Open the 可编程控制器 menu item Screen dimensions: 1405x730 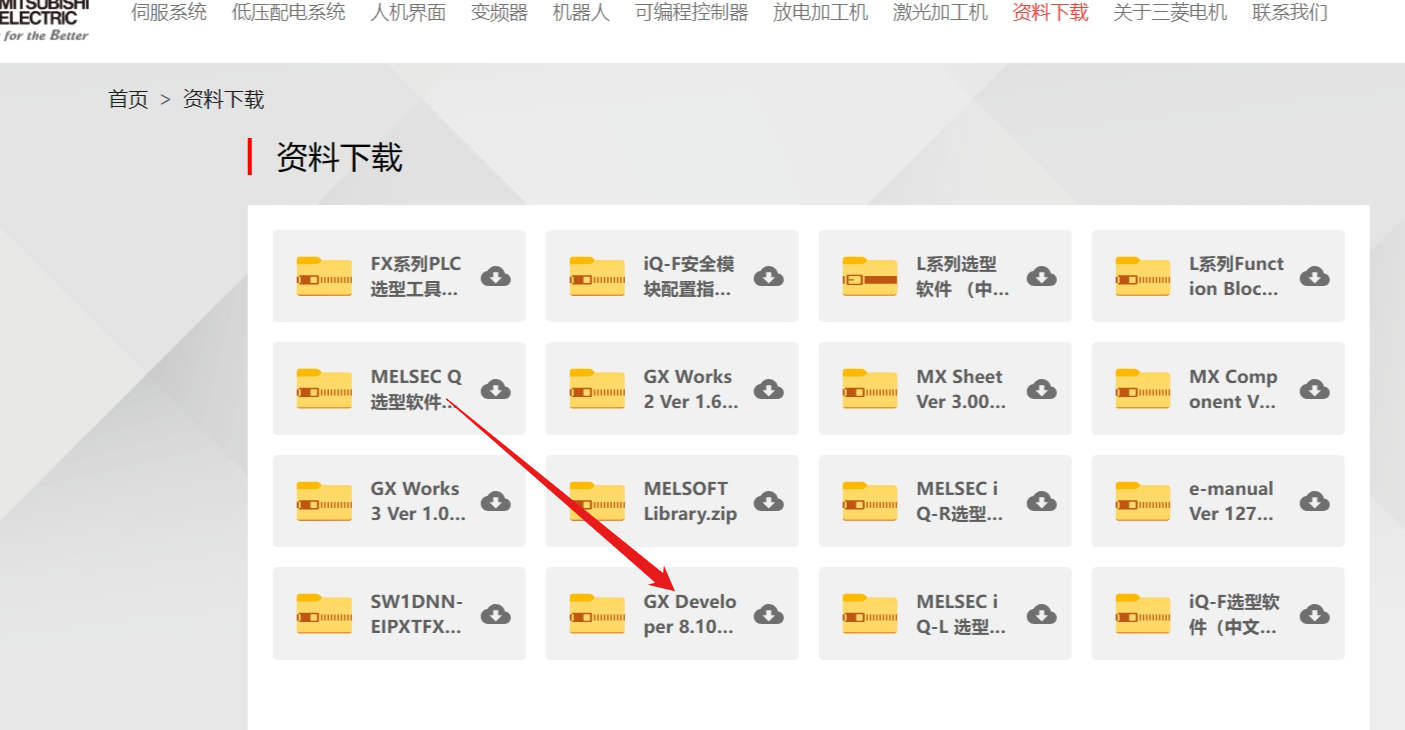point(691,13)
